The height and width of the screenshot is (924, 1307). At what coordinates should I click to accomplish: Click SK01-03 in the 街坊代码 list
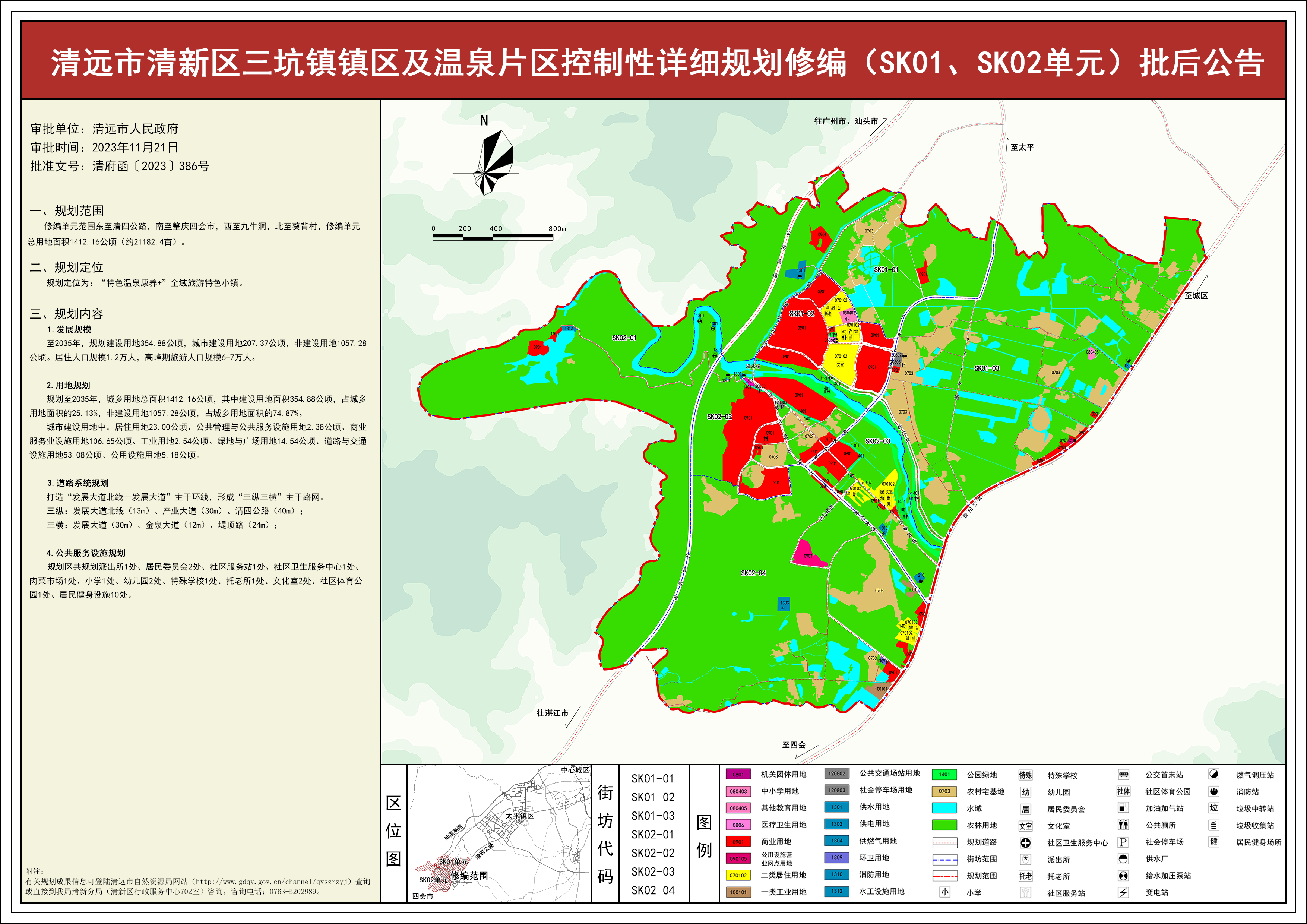[652, 816]
